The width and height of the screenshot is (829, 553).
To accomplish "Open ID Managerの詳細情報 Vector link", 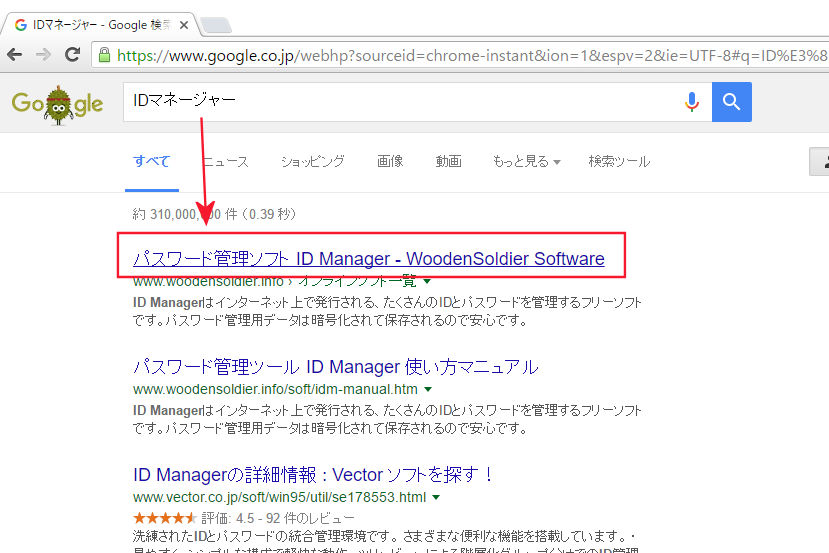I will point(313,474).
